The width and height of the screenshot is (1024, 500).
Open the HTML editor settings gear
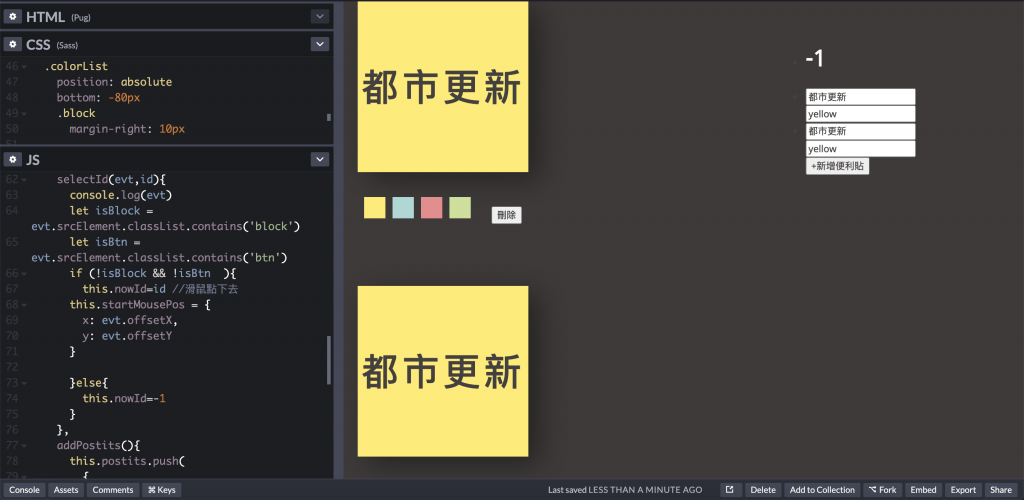click(x=12, y=17)
